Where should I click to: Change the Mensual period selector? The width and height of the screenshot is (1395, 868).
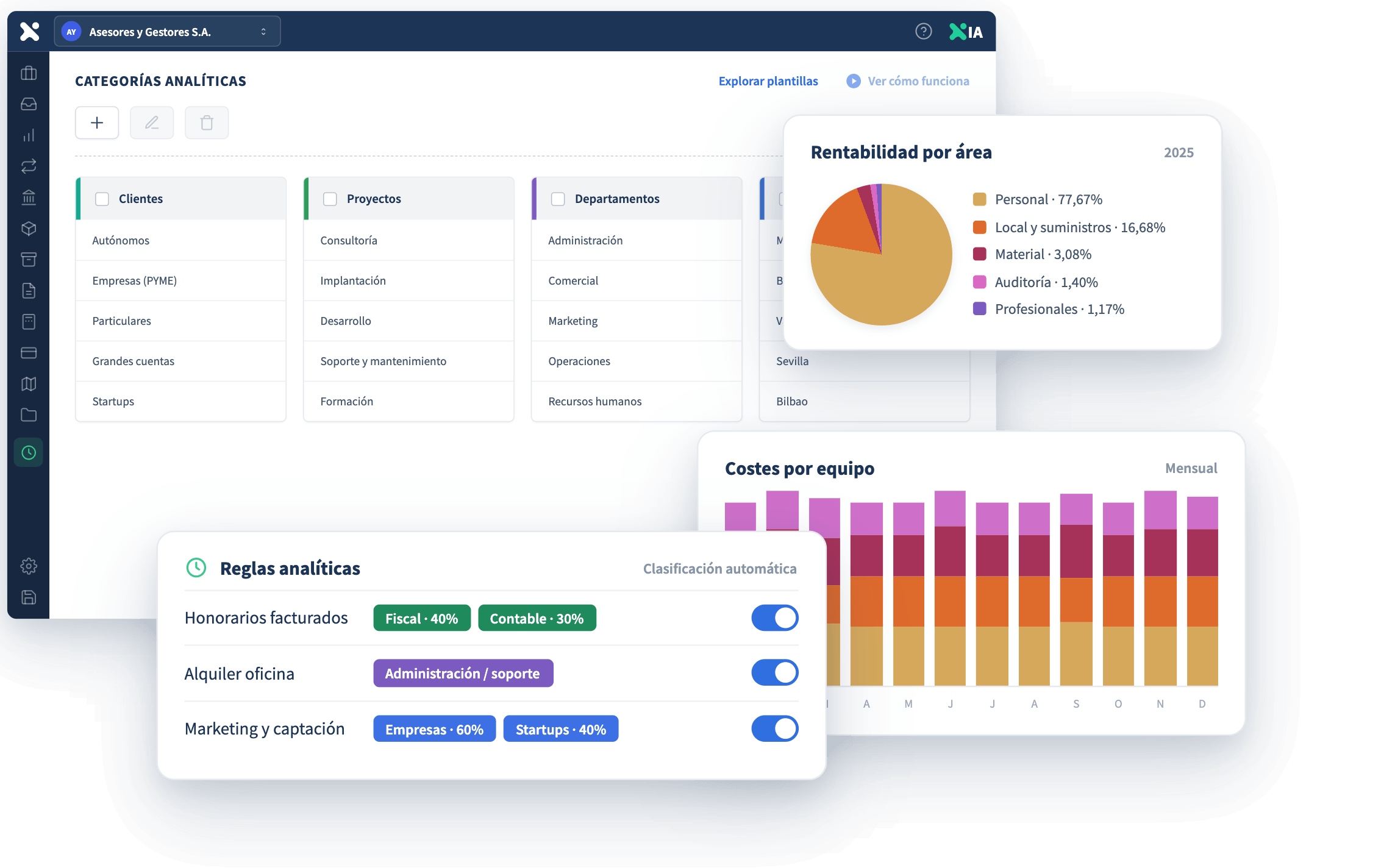[1191, 468]
